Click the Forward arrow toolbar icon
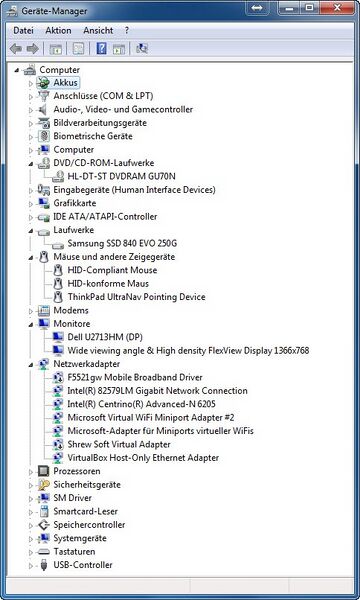This screenshot has height=600, width=360. click(33, 48)
